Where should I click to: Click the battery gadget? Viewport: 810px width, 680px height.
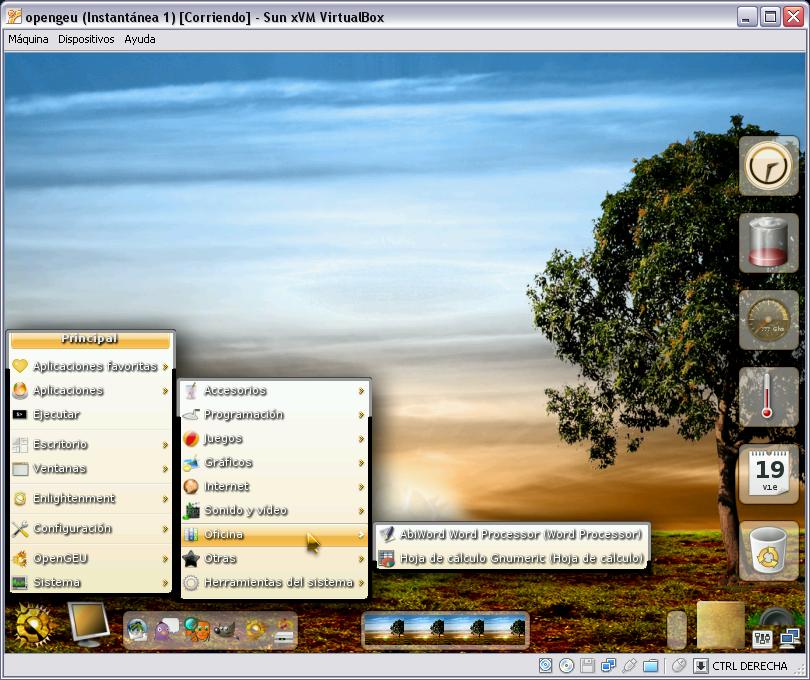(x=769, y=243)
